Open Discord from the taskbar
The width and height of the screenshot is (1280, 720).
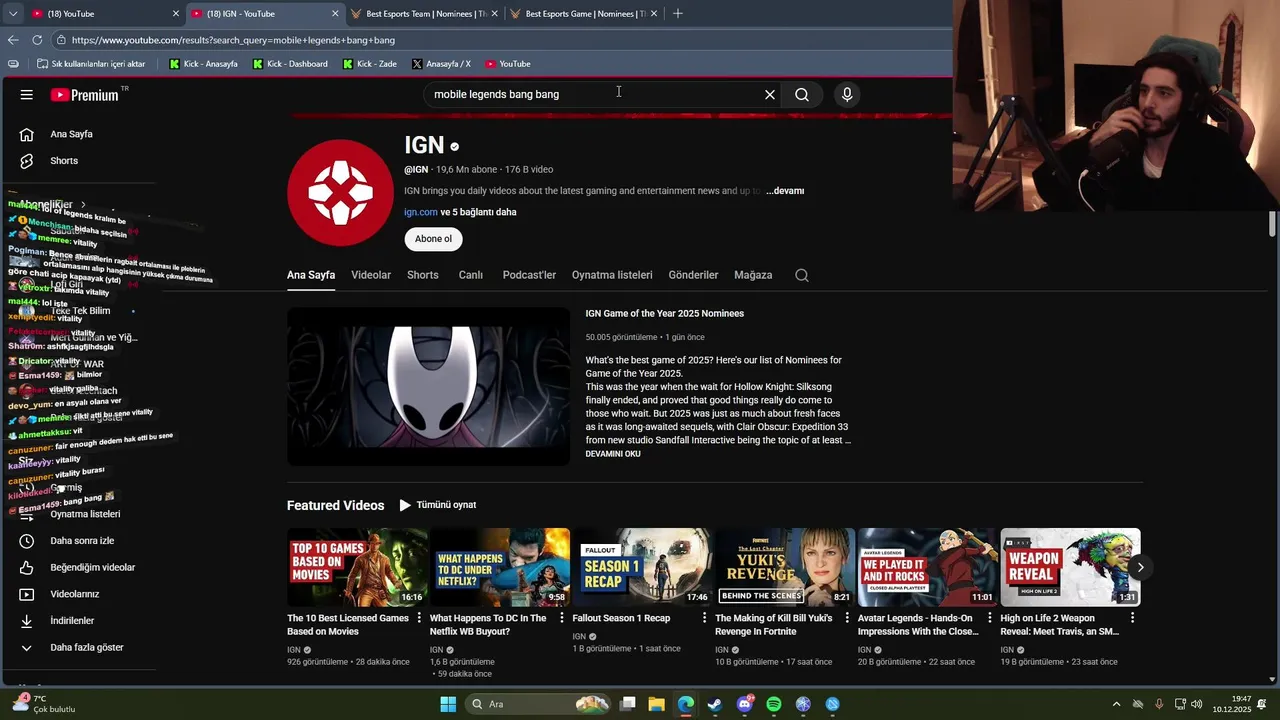(x=744, y=704)
